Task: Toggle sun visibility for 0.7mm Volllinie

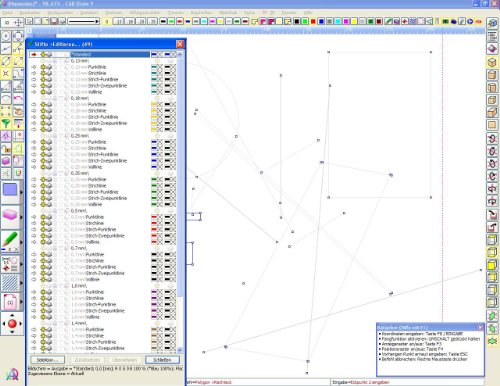Action: (43, 279)
